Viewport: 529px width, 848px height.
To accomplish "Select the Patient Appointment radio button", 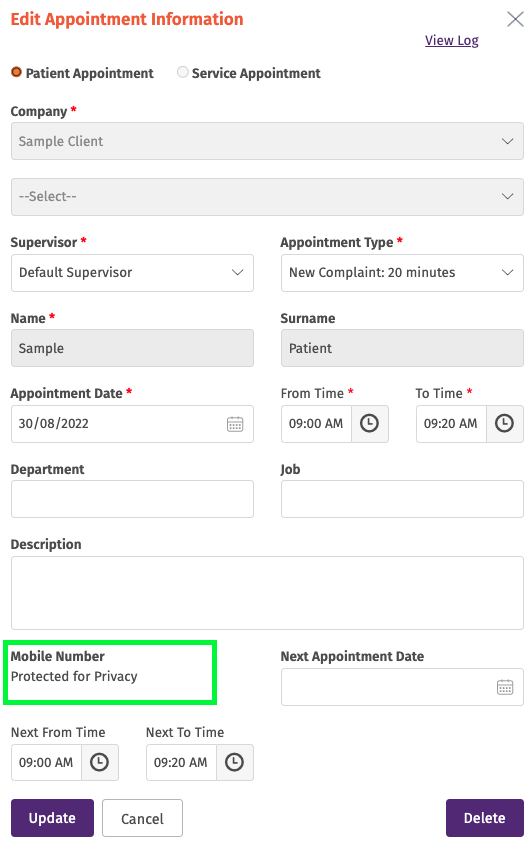I will point(16,72).
